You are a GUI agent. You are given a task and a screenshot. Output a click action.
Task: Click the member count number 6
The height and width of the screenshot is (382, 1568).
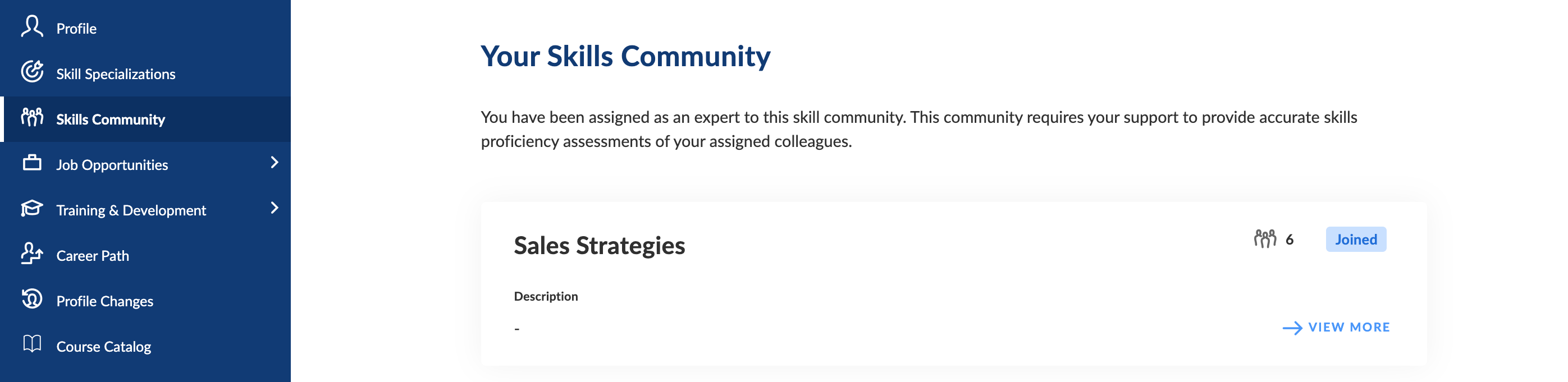coord(1289,240)
